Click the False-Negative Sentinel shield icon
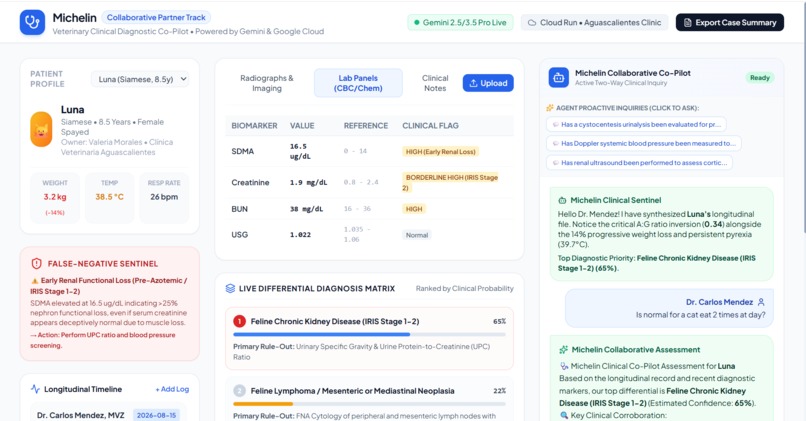The image size is (806, 421). pos(36,264)
